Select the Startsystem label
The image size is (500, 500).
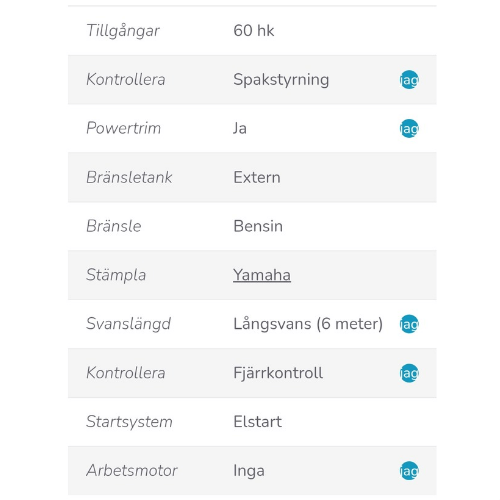(129, 422)
